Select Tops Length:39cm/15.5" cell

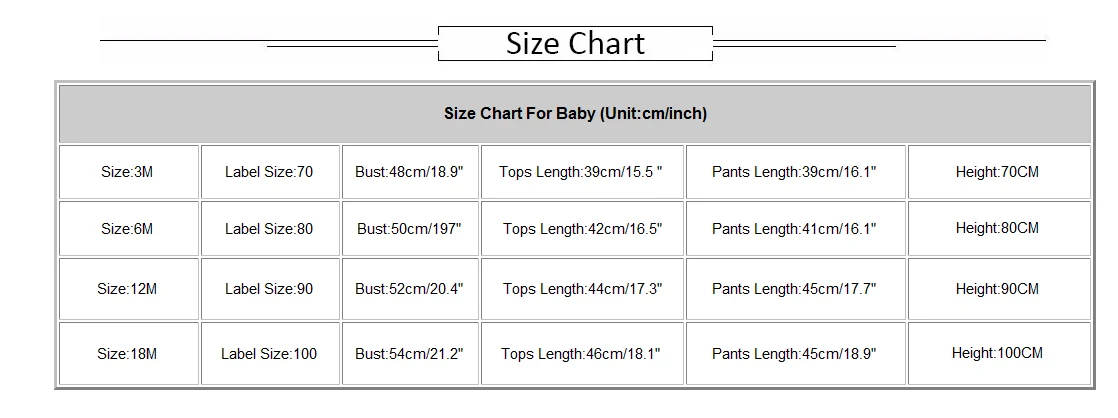[582, 172]
